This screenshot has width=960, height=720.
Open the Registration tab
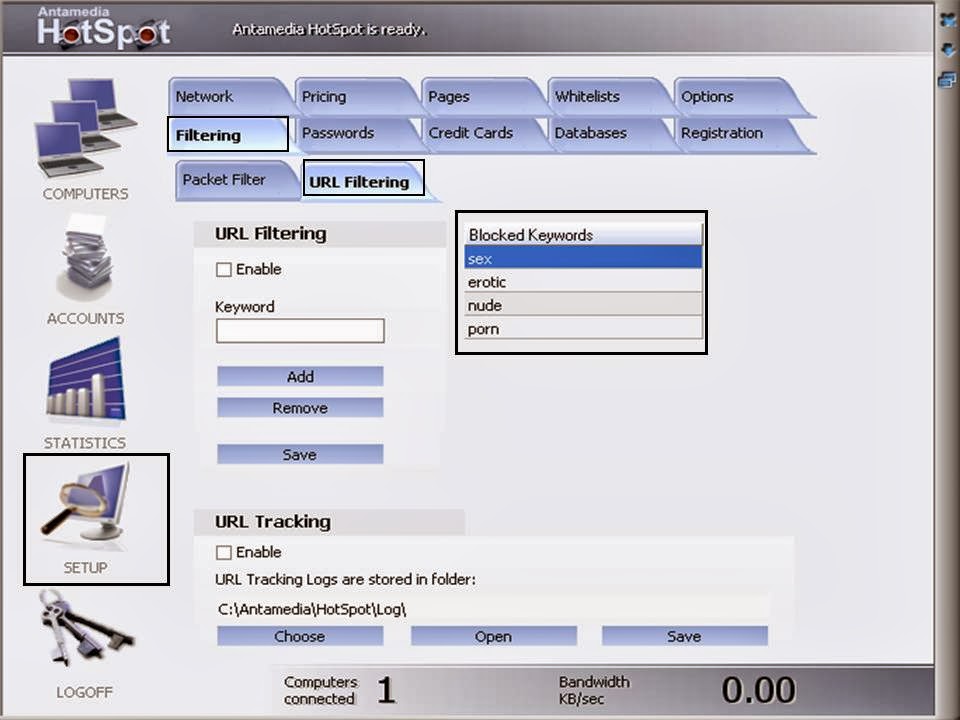[738, 133]
